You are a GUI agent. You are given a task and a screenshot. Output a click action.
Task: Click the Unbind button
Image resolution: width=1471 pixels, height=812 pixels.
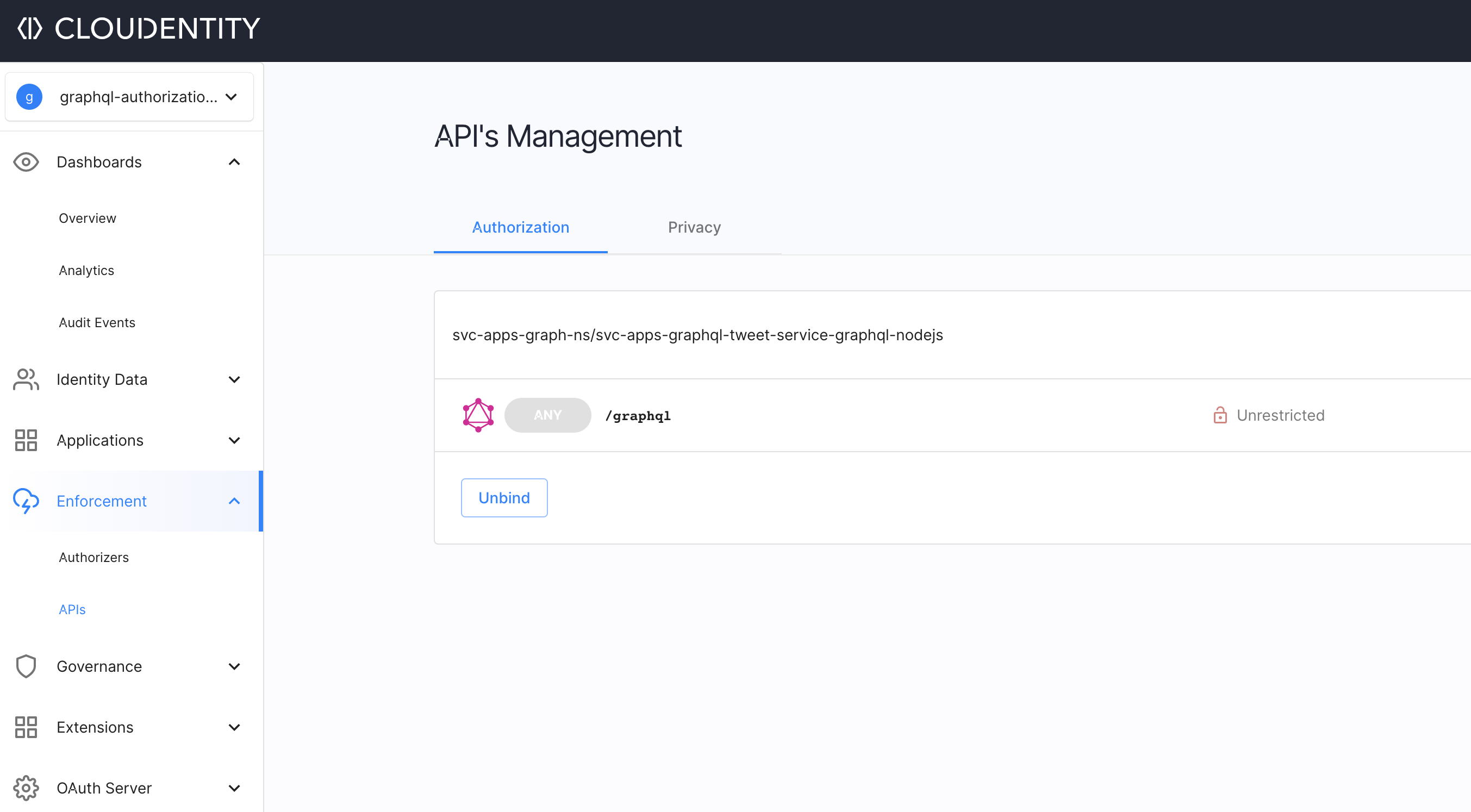point(504,498)
